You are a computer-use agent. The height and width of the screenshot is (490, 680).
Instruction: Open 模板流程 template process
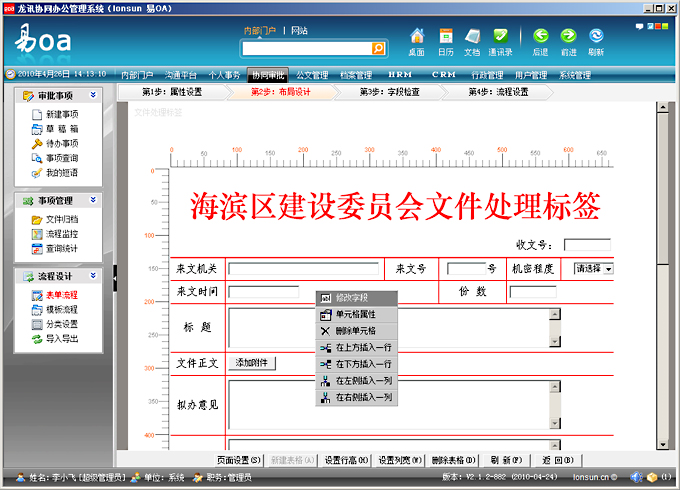click(x=56, y=310)
